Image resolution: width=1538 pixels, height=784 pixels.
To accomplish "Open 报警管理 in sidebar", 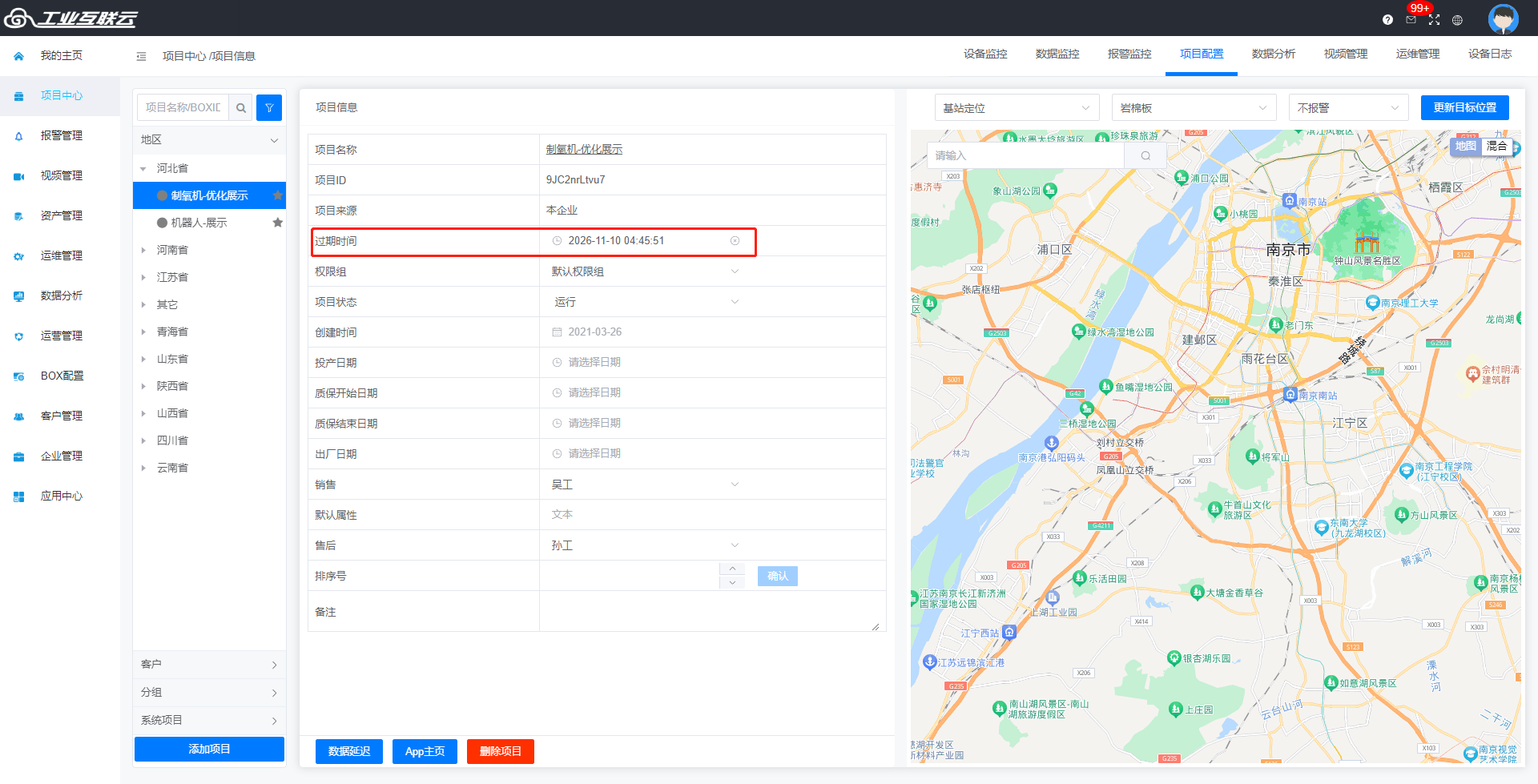I will click(x=61, y=135).
